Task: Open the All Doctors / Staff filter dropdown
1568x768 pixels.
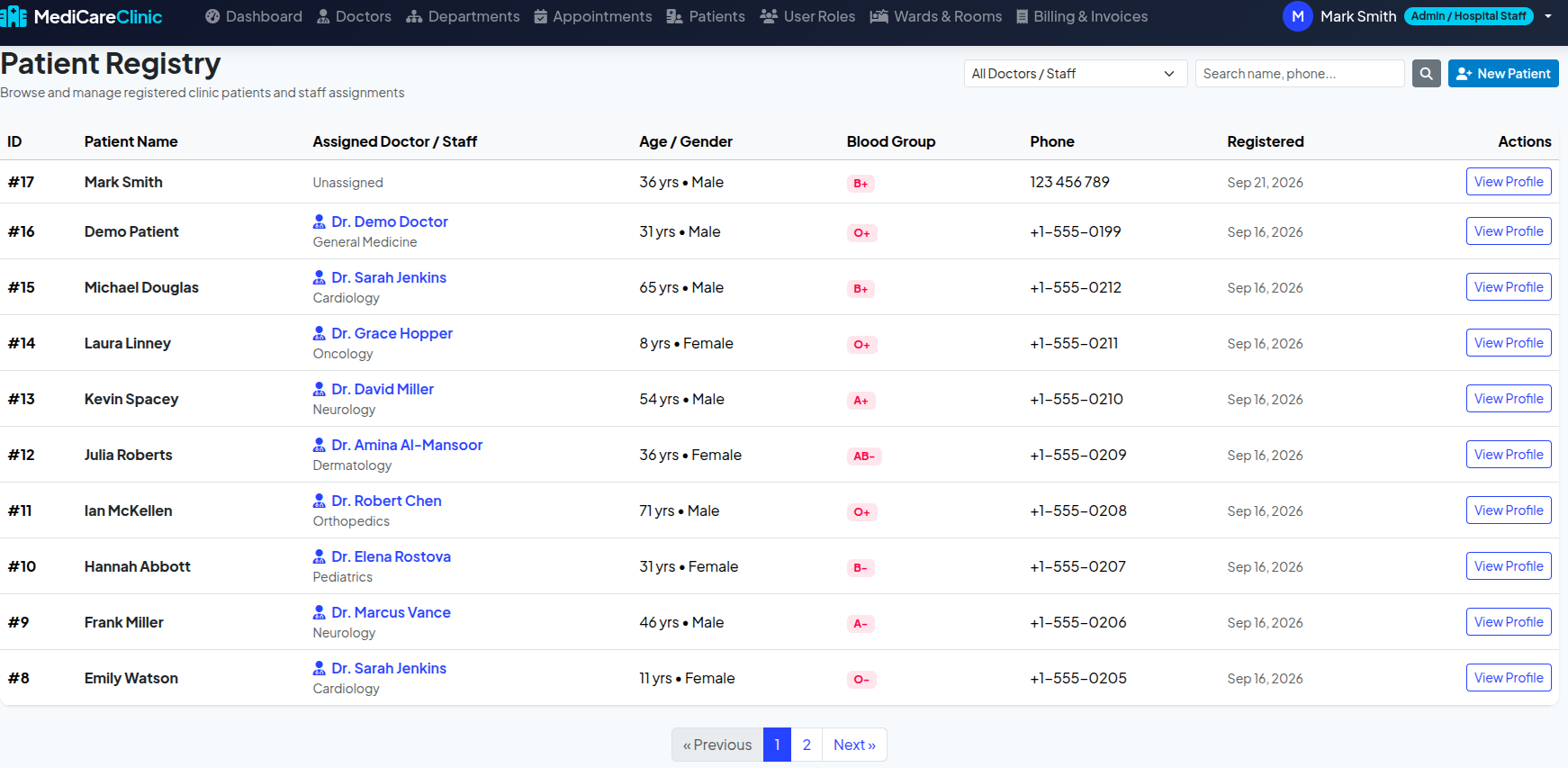Action: (1076, 74)
